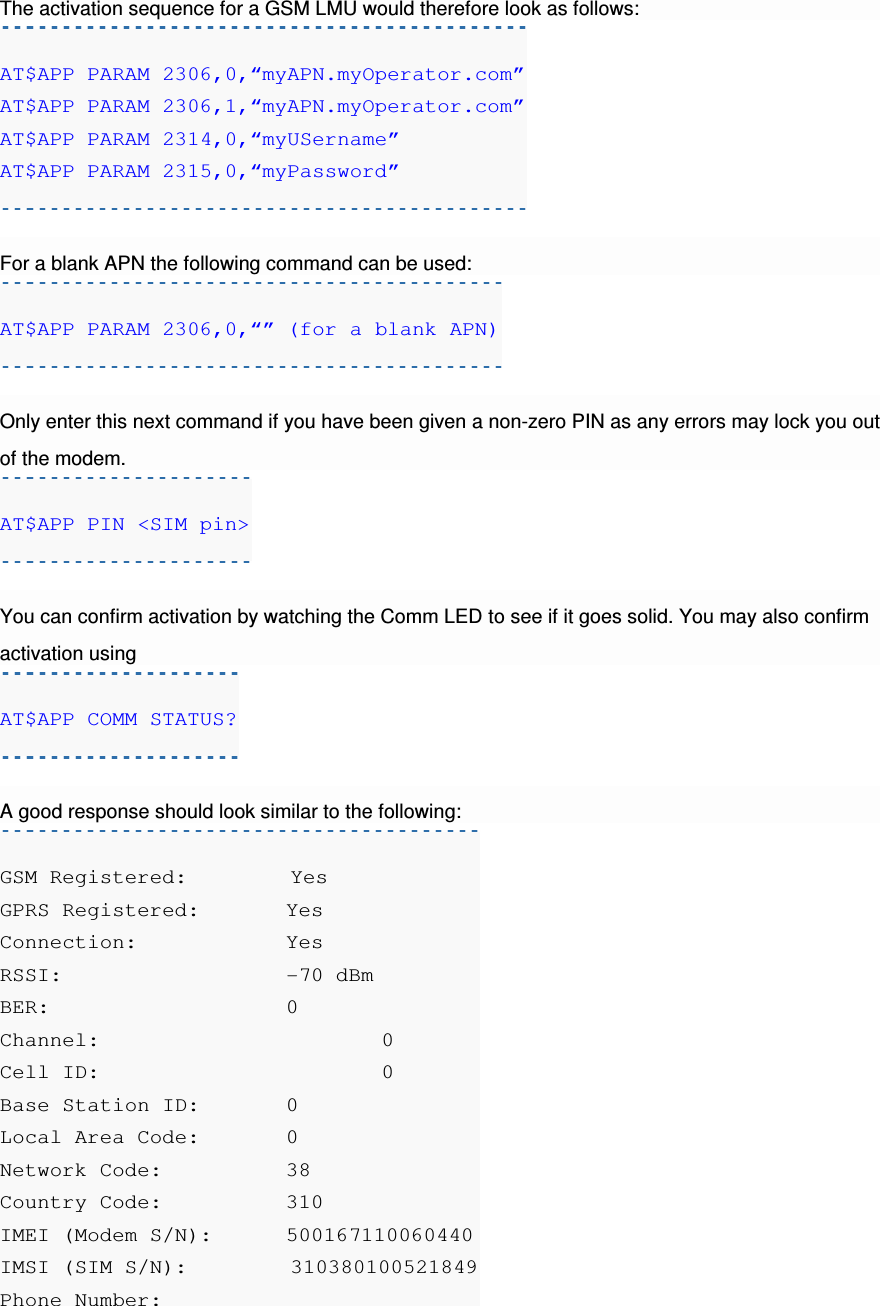Click the 'BER:' response line
Screen dimensions: 880x1306
coord(150,1007)
